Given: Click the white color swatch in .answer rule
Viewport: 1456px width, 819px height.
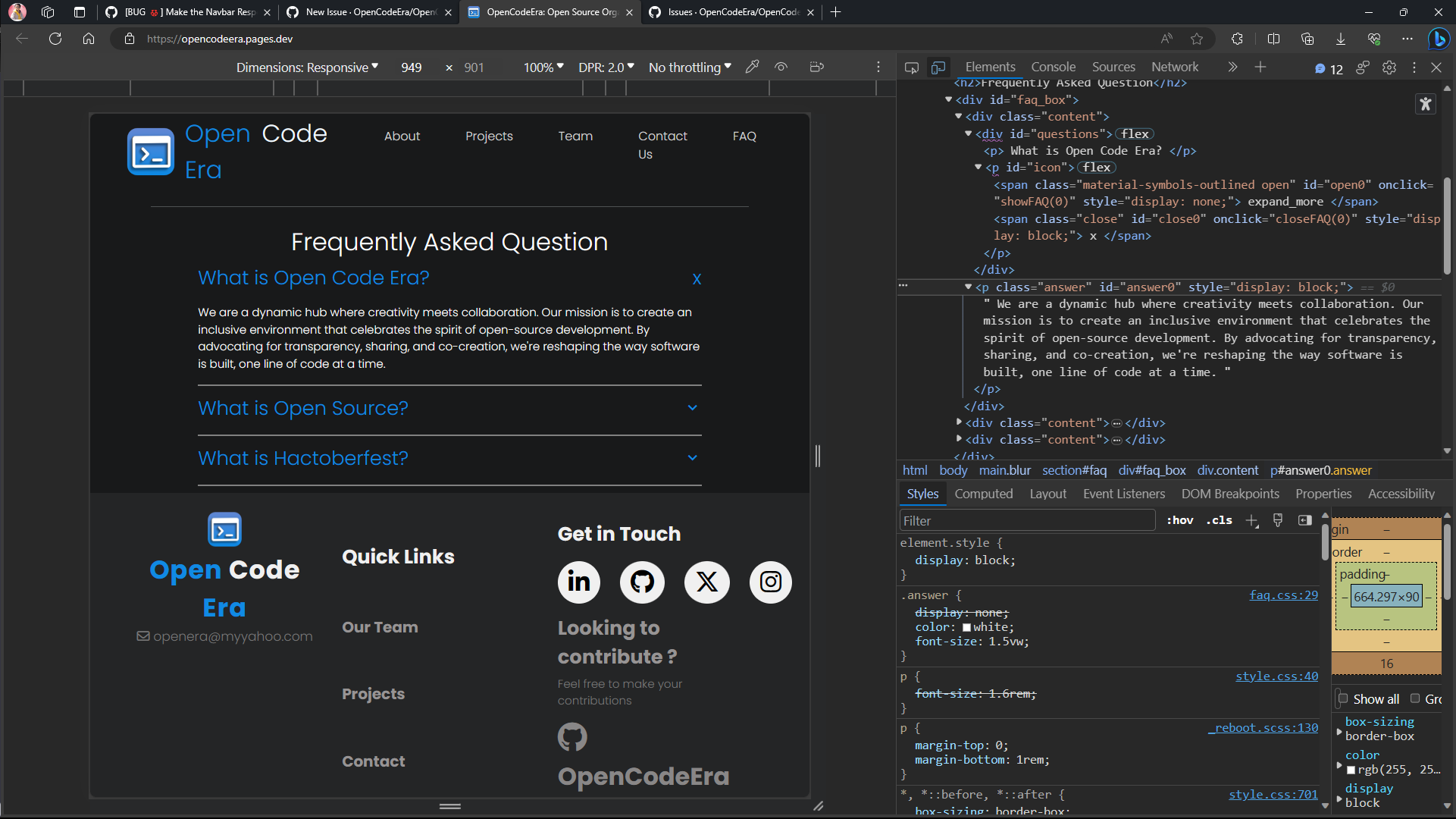Looking at the screenshot, I should click(x=967, y=627).
